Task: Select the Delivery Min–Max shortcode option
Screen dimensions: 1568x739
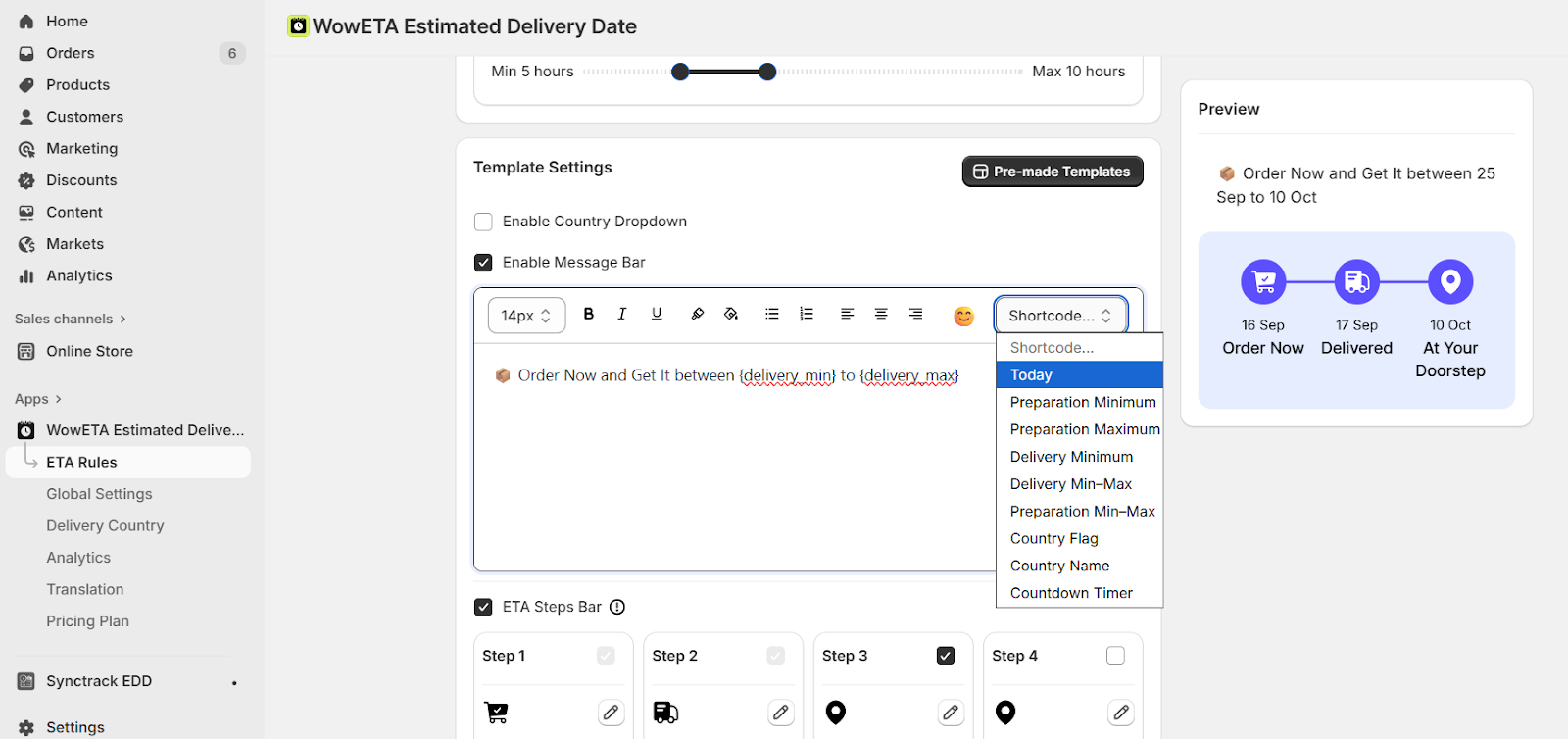Action: [1071, 484]
